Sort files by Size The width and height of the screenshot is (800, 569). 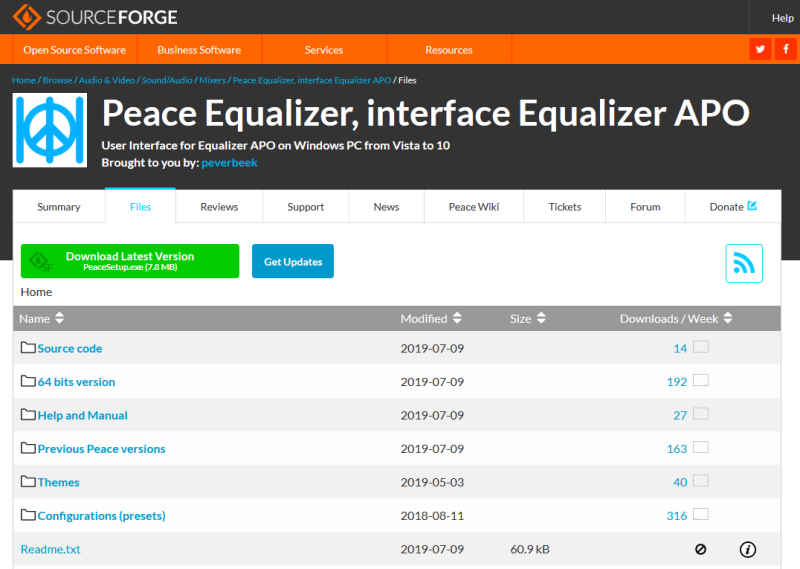528,318
